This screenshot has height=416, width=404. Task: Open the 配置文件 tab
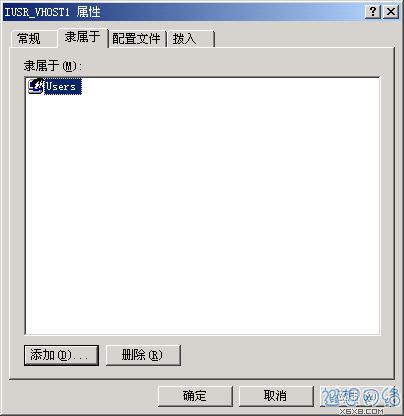coord(136,39)
